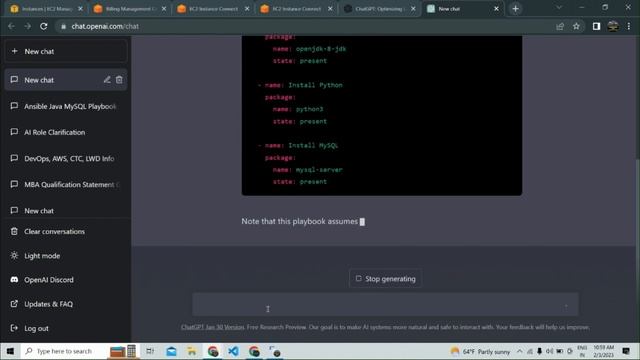This screenshot has width=640, height=360.
Task: Open the AI Role Clarification conversation
Action: (x=65, y=132)
